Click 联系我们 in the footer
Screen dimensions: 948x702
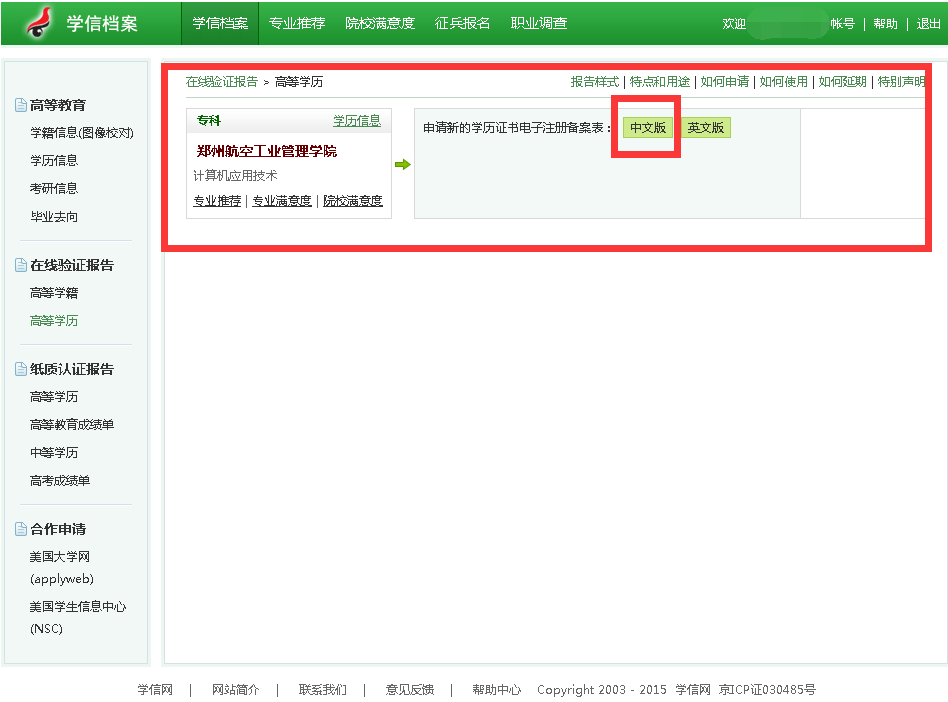coord(323,690)
